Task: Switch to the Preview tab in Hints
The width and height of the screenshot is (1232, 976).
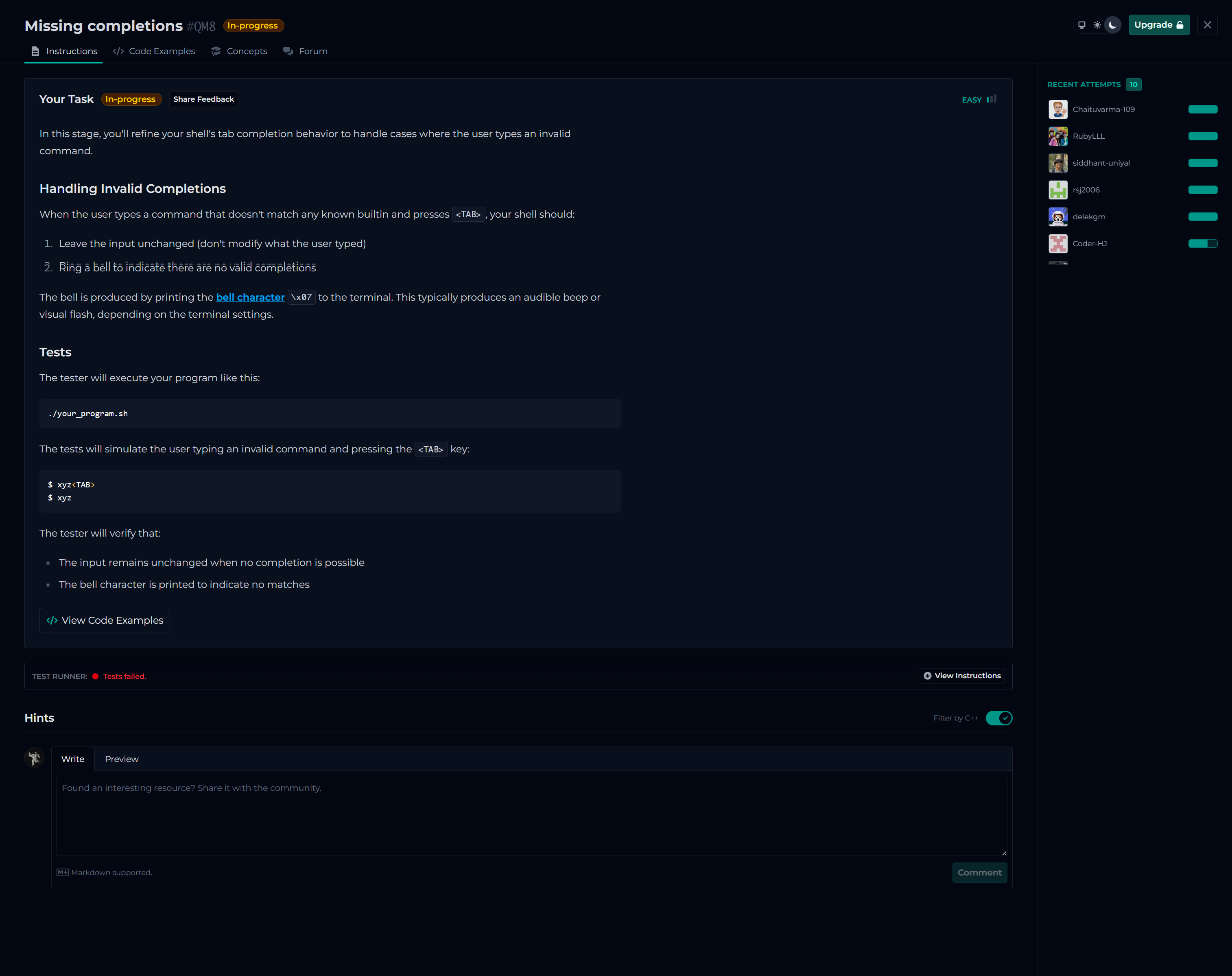Action: [121, 759]
